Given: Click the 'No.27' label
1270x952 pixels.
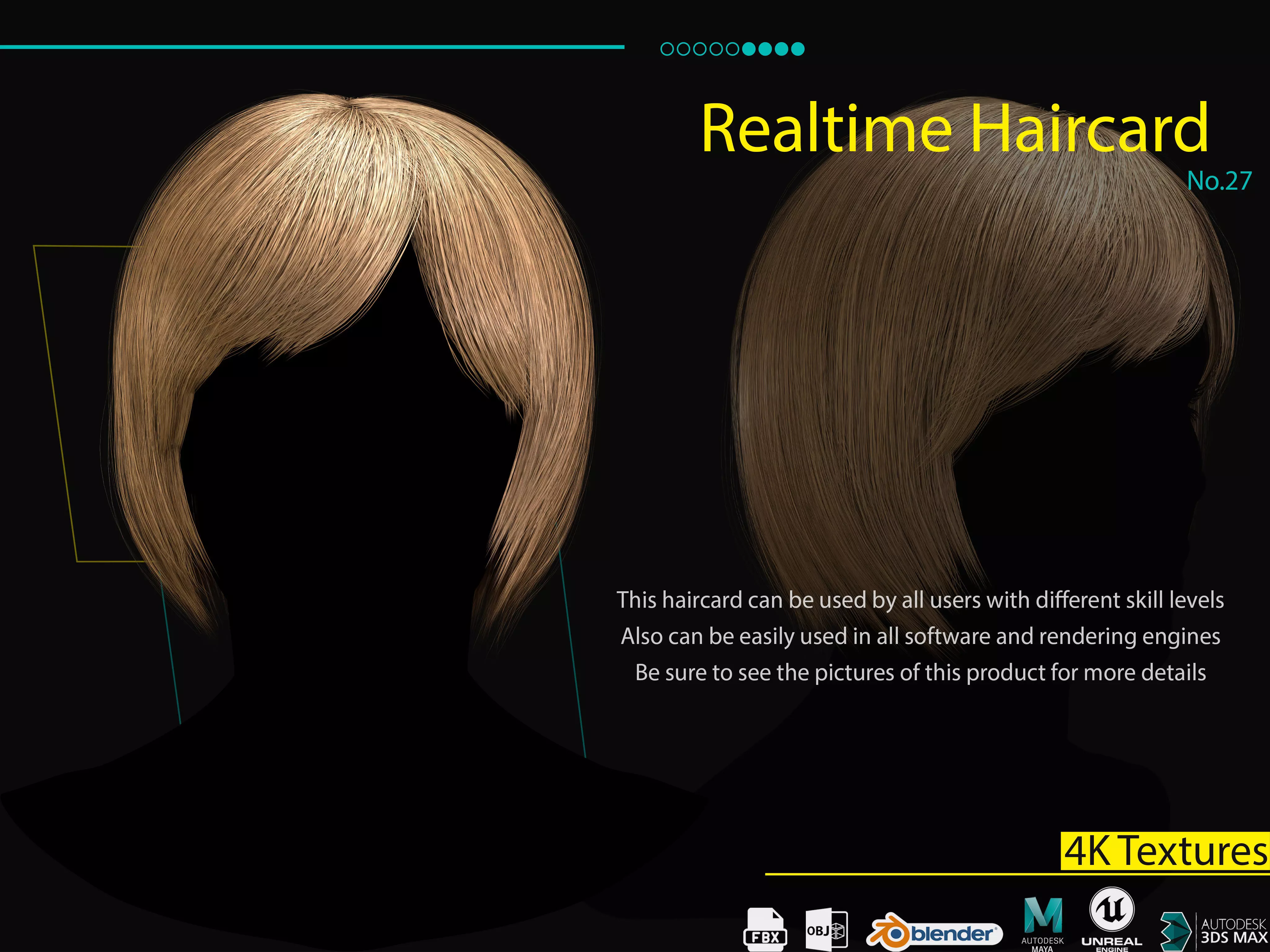Looking at the screenshot, I should (1219, 181).
